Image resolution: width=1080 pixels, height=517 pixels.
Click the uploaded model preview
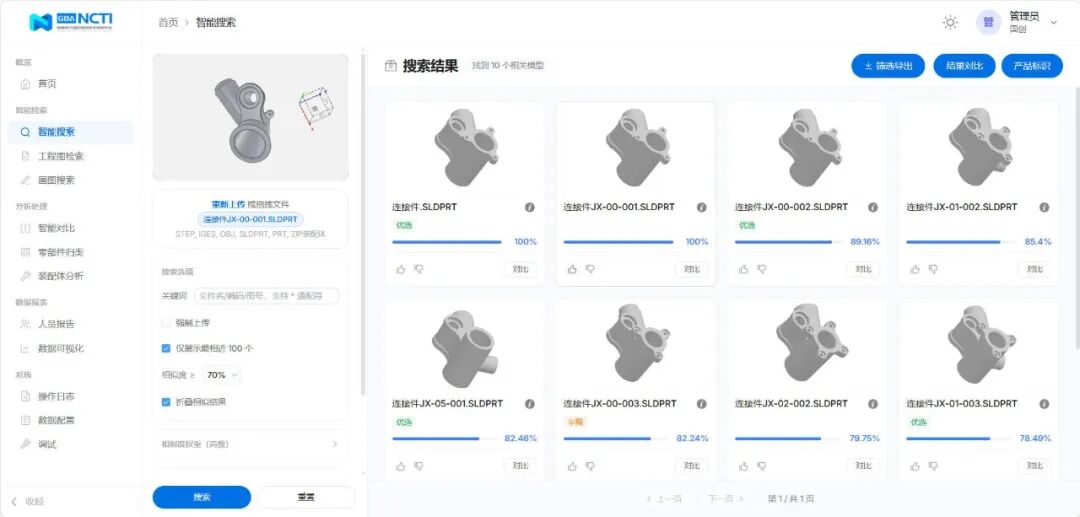[251, 117]
